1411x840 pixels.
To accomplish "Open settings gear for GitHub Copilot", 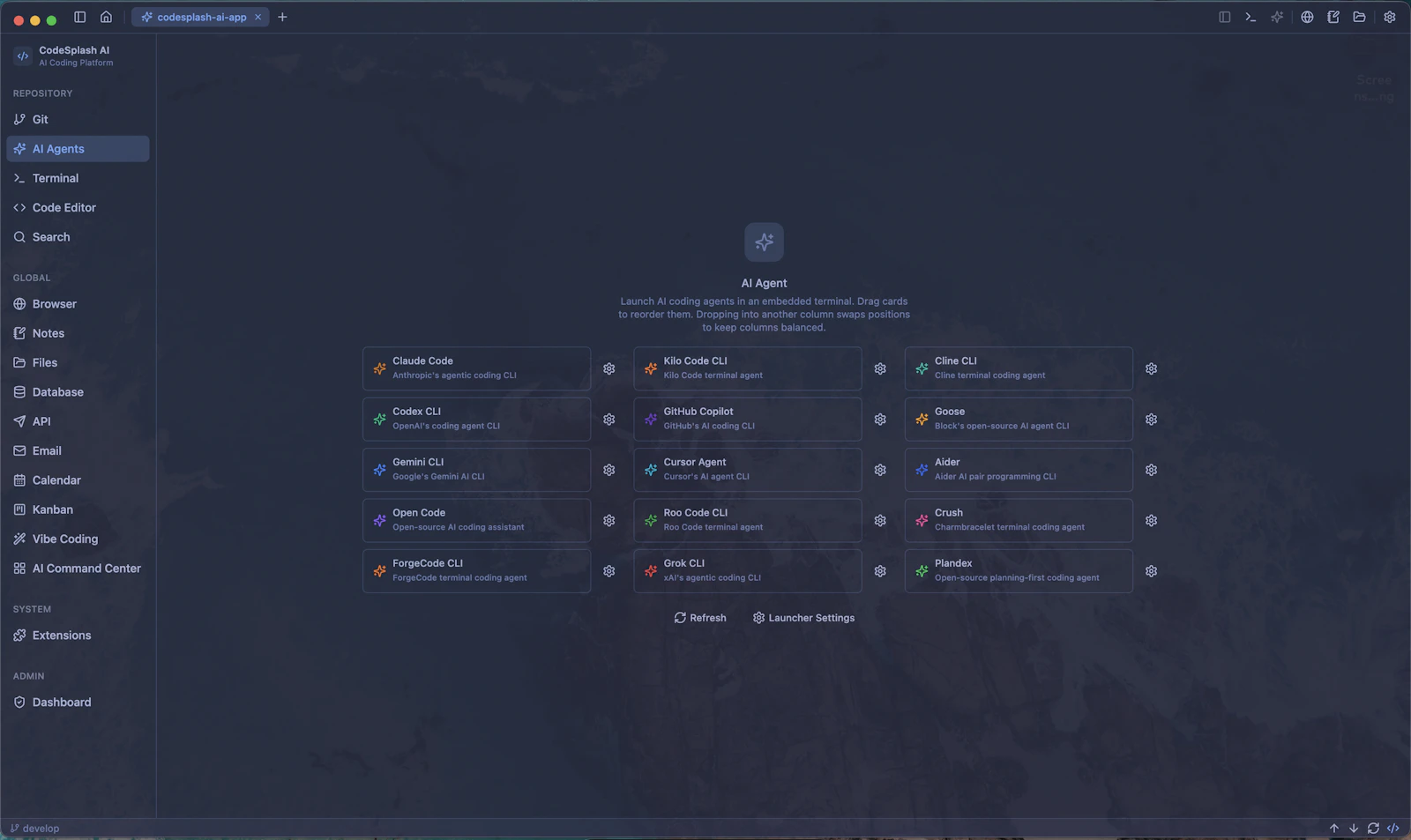I will [x=880, y=420].
